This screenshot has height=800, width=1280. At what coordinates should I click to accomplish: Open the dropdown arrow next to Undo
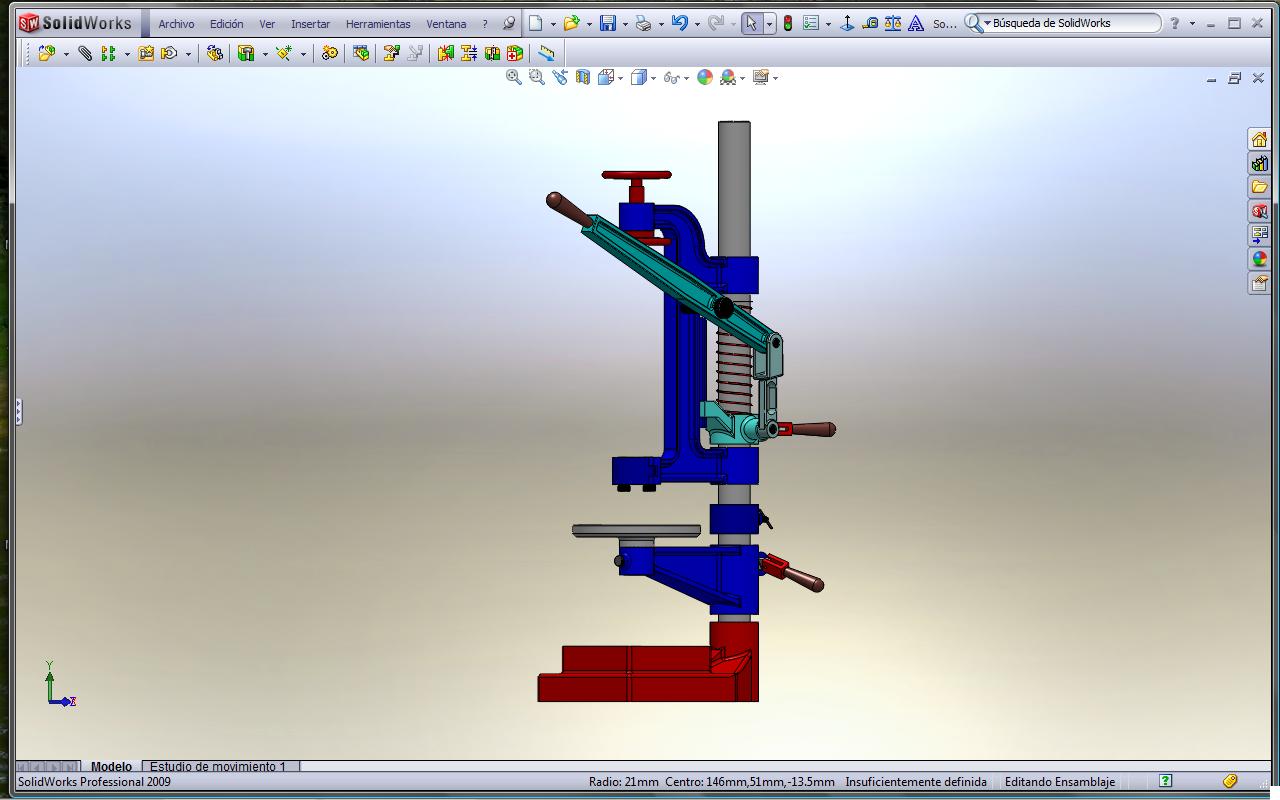pos(697,24)
